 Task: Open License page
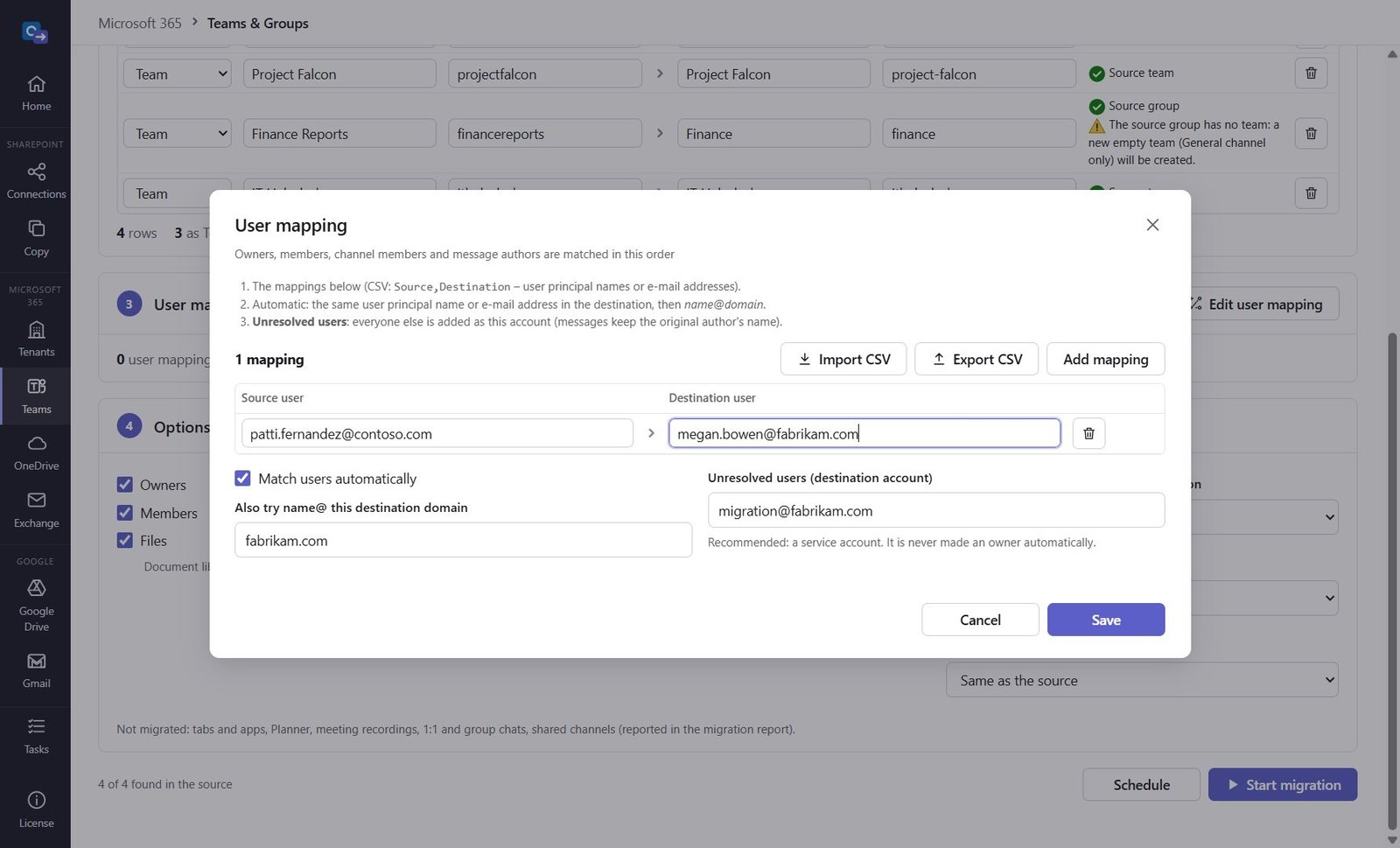[36, 809]
